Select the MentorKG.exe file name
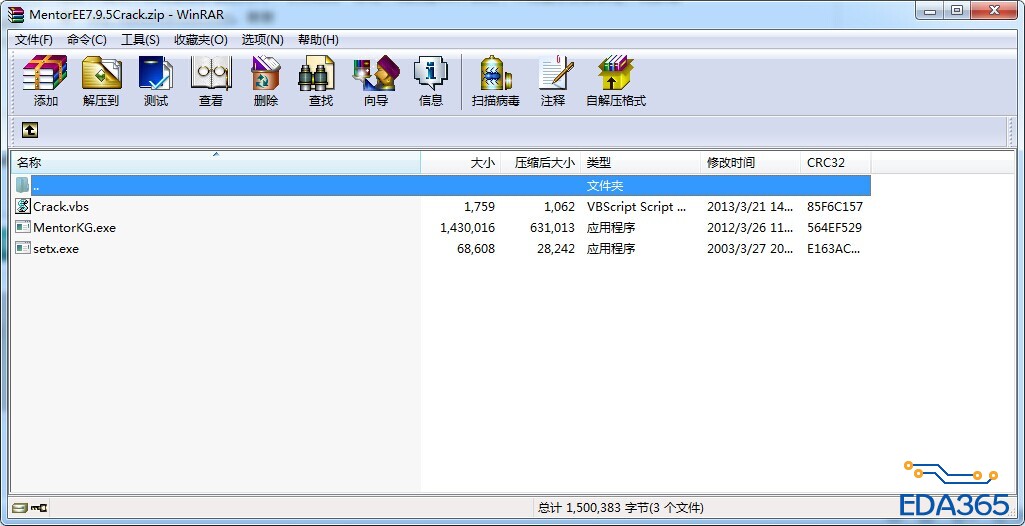 point(75,227)
